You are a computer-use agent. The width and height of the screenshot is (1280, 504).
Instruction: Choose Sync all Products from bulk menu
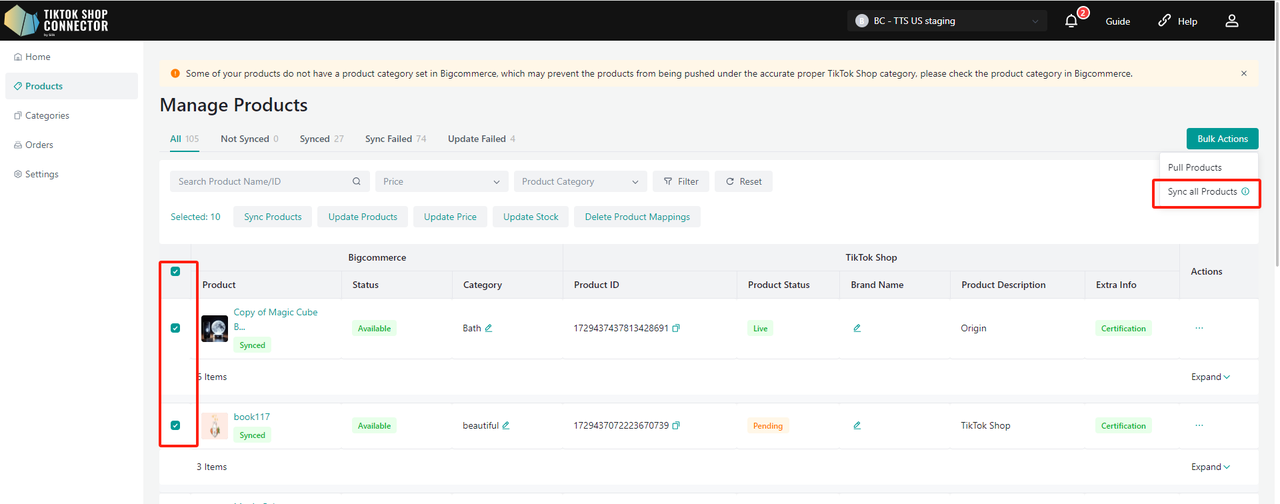coord(1202,191)
